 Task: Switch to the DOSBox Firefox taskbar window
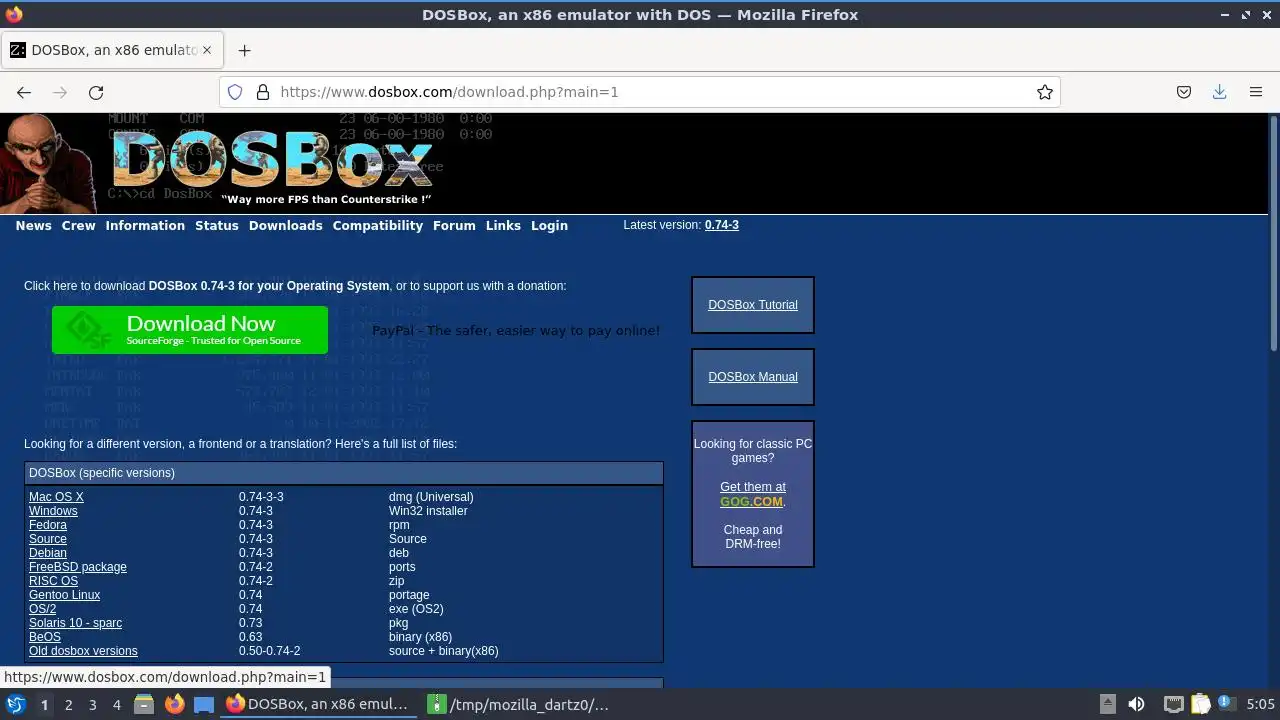coord(320,704)
